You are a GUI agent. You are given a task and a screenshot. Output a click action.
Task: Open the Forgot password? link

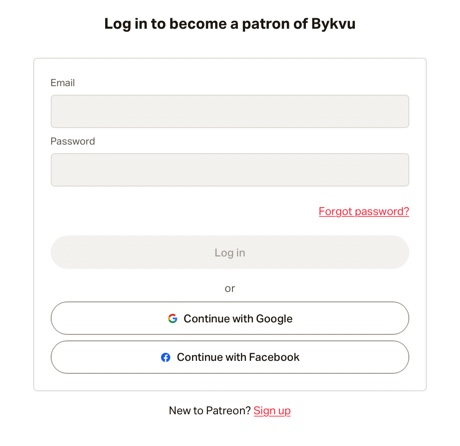[364, 211]
